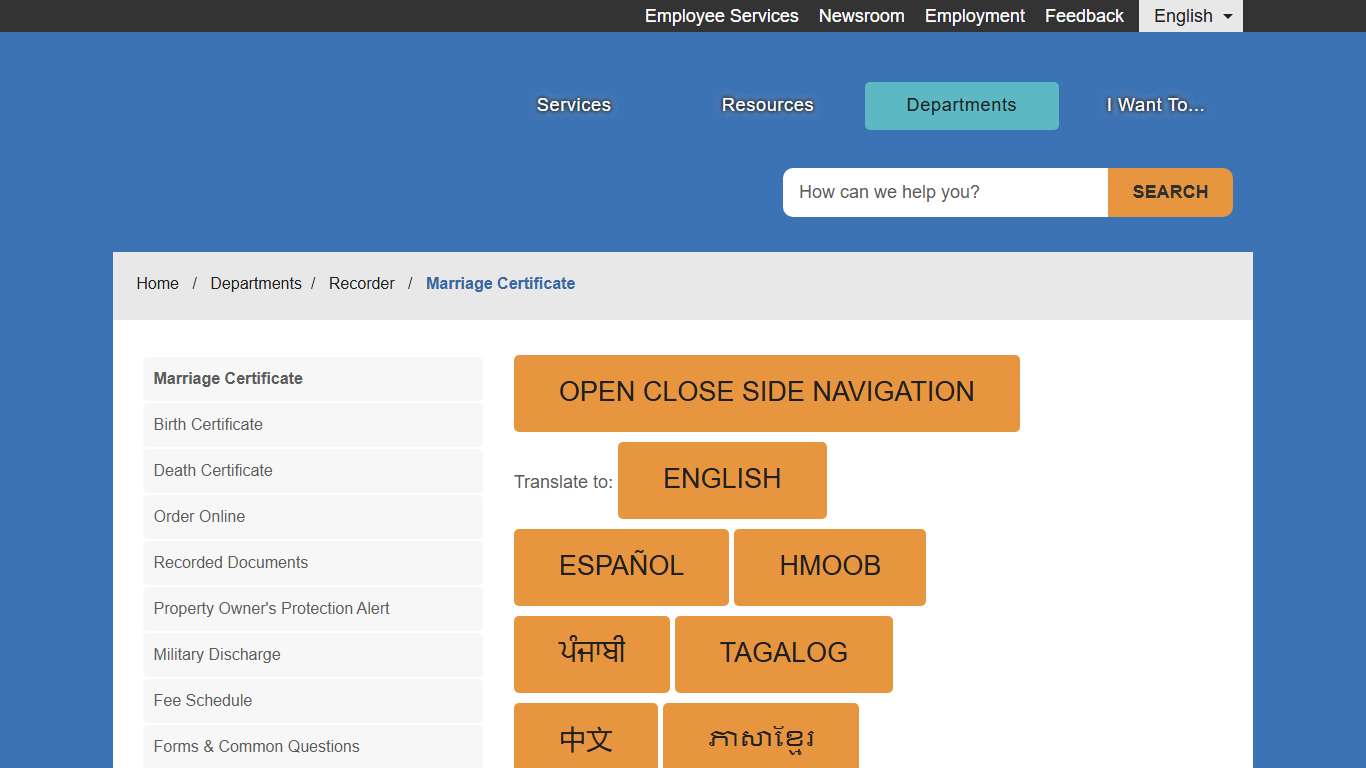Image resolution: width=1366 pixels, height=768 pixels.
Task: Toggle Open Close Side Navigation
Action: point(766,393)
